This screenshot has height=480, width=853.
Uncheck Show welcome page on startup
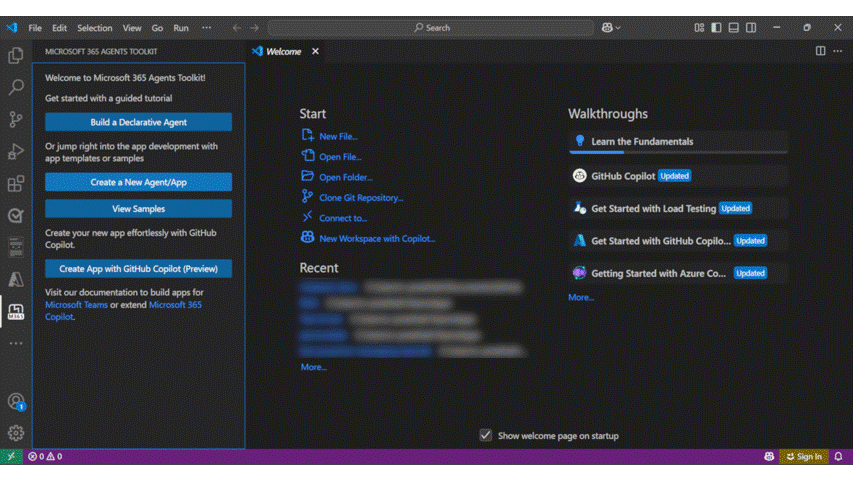coord(486,435)
